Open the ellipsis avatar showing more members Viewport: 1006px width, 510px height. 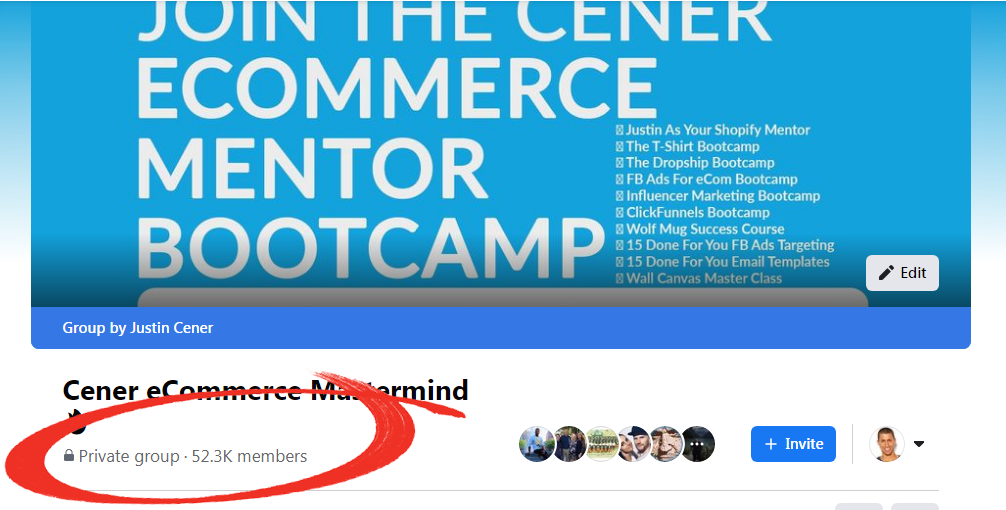click(697, 444)
